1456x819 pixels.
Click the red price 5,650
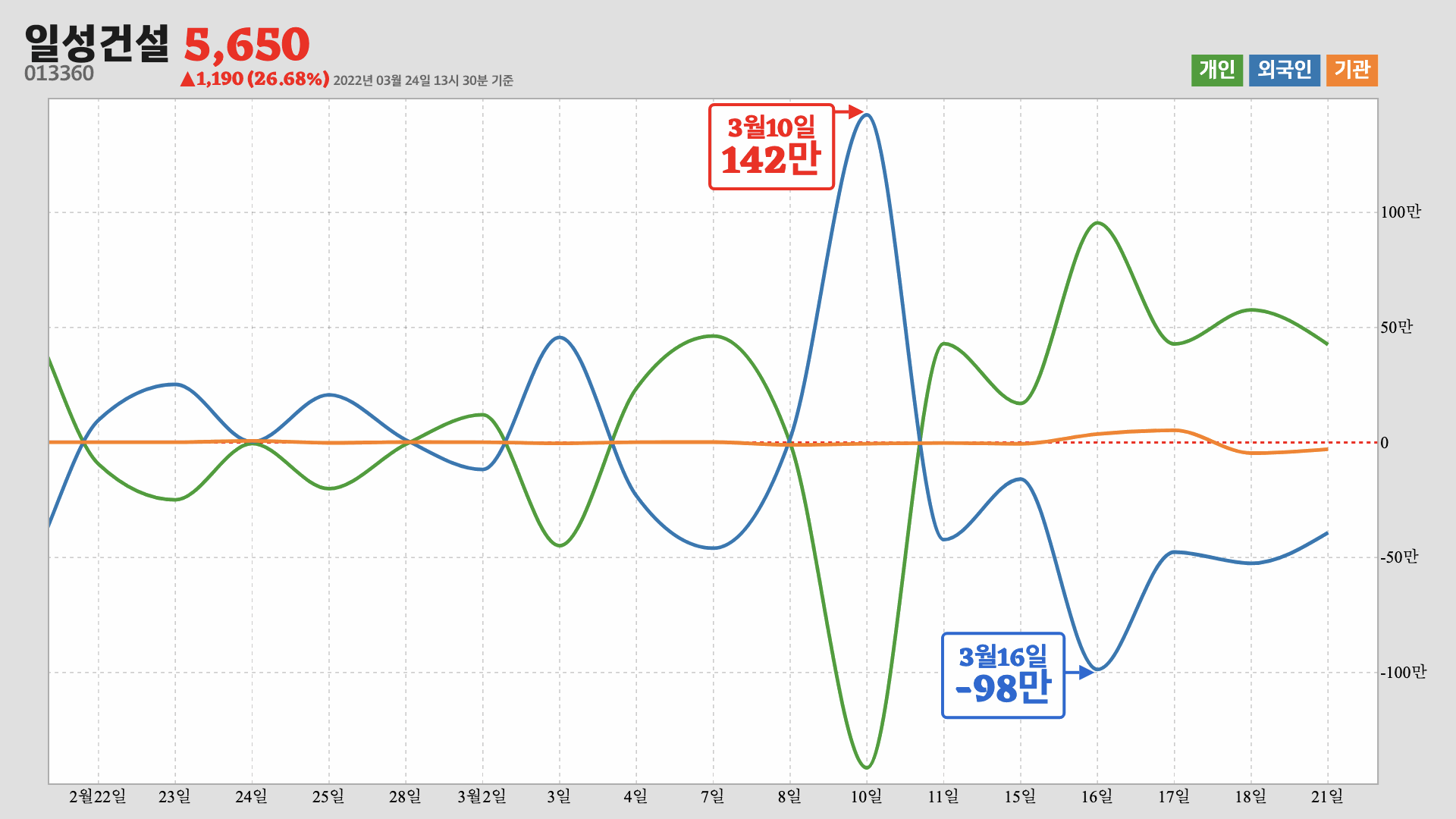247,45
